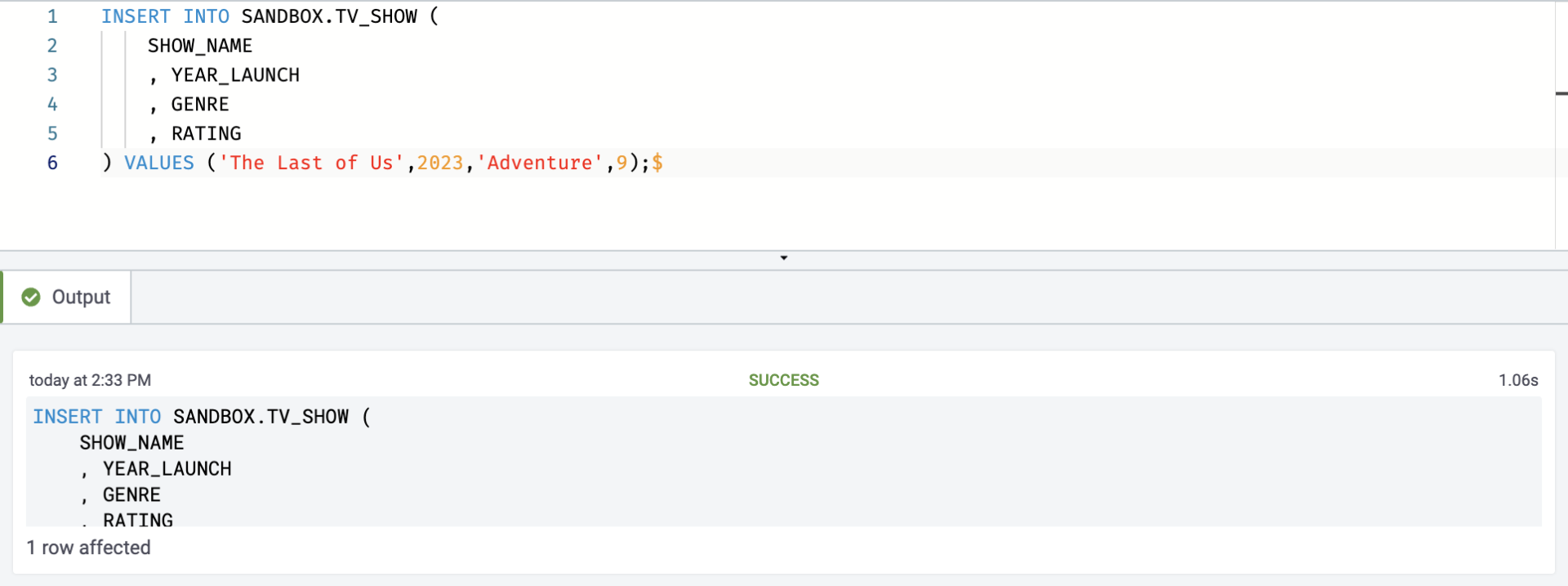The height and width of the screenshot is (586, 1568).
Task: Place the cursor after the $ end marker
Action: 666,163
